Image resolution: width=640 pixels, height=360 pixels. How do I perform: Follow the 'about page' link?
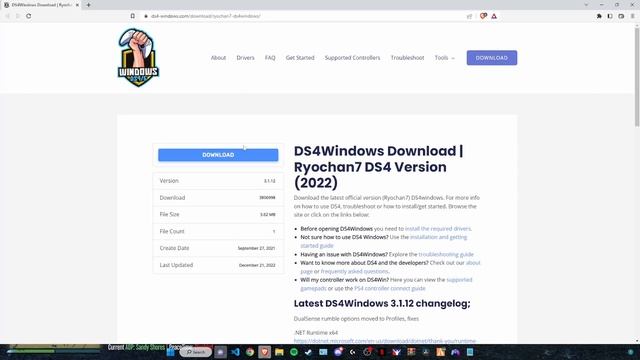(x=473, y=263)
